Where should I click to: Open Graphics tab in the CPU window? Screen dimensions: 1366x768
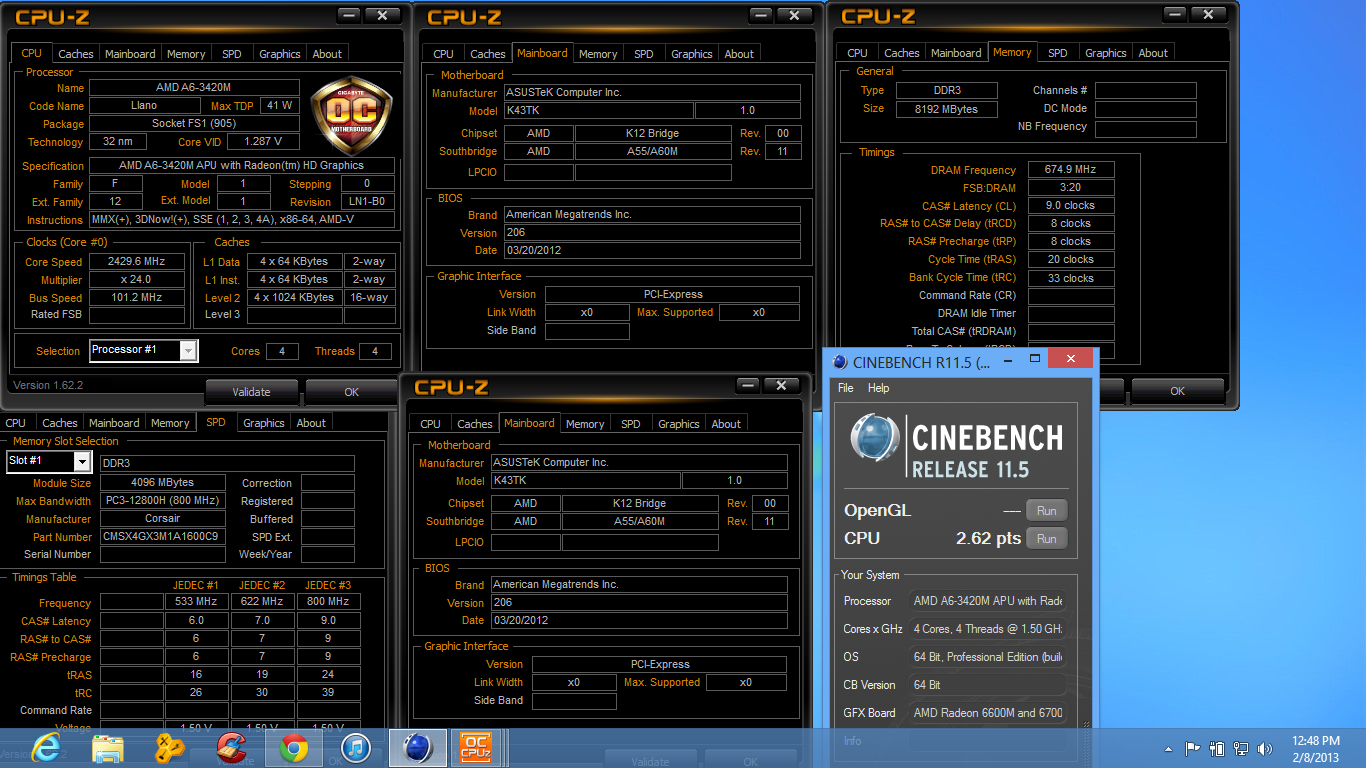coord(280,54)
